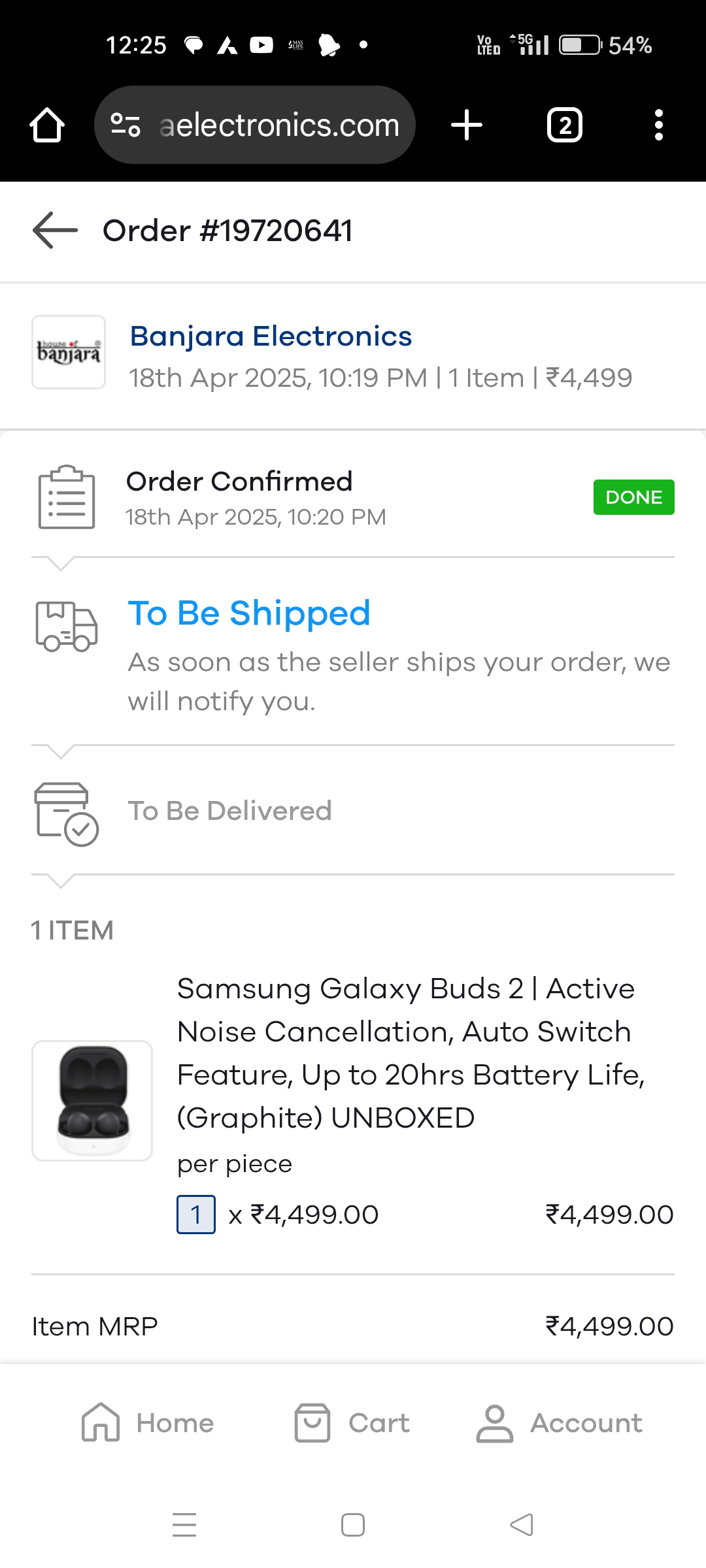The image size is (706, 1568).
Task: Open site settings icon in address bar
Action: click(126, 125)
